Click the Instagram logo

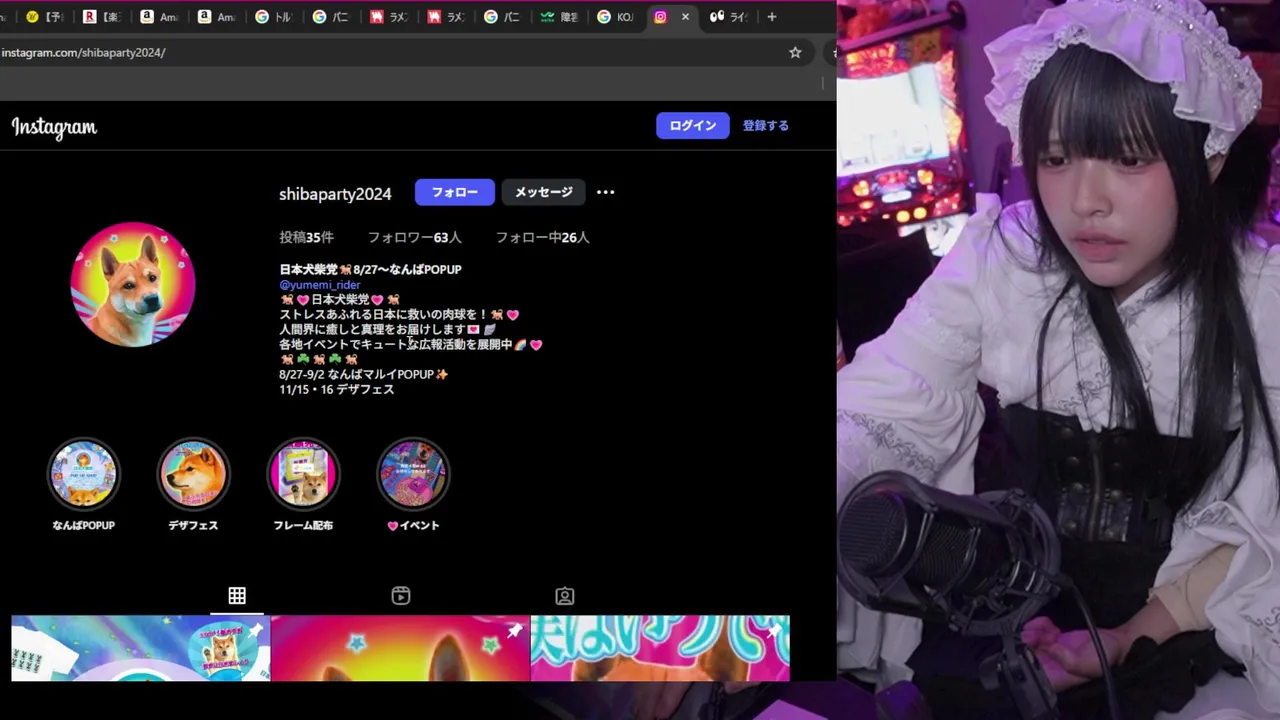tap(54, 127)
